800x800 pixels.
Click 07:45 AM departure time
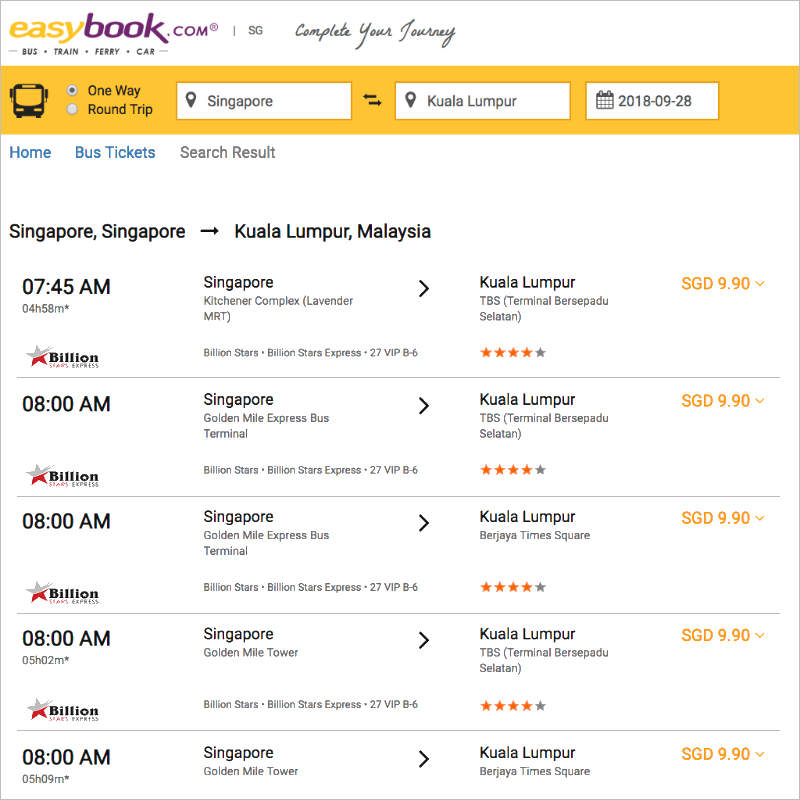(x=66, y=287)
